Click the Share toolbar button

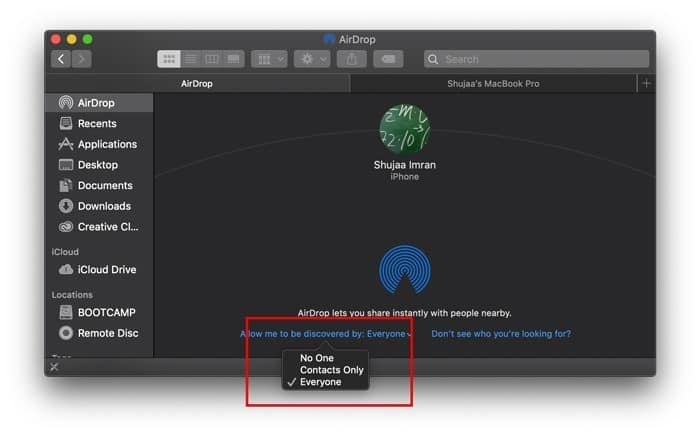pyautogui.click(x=351, y=59)
